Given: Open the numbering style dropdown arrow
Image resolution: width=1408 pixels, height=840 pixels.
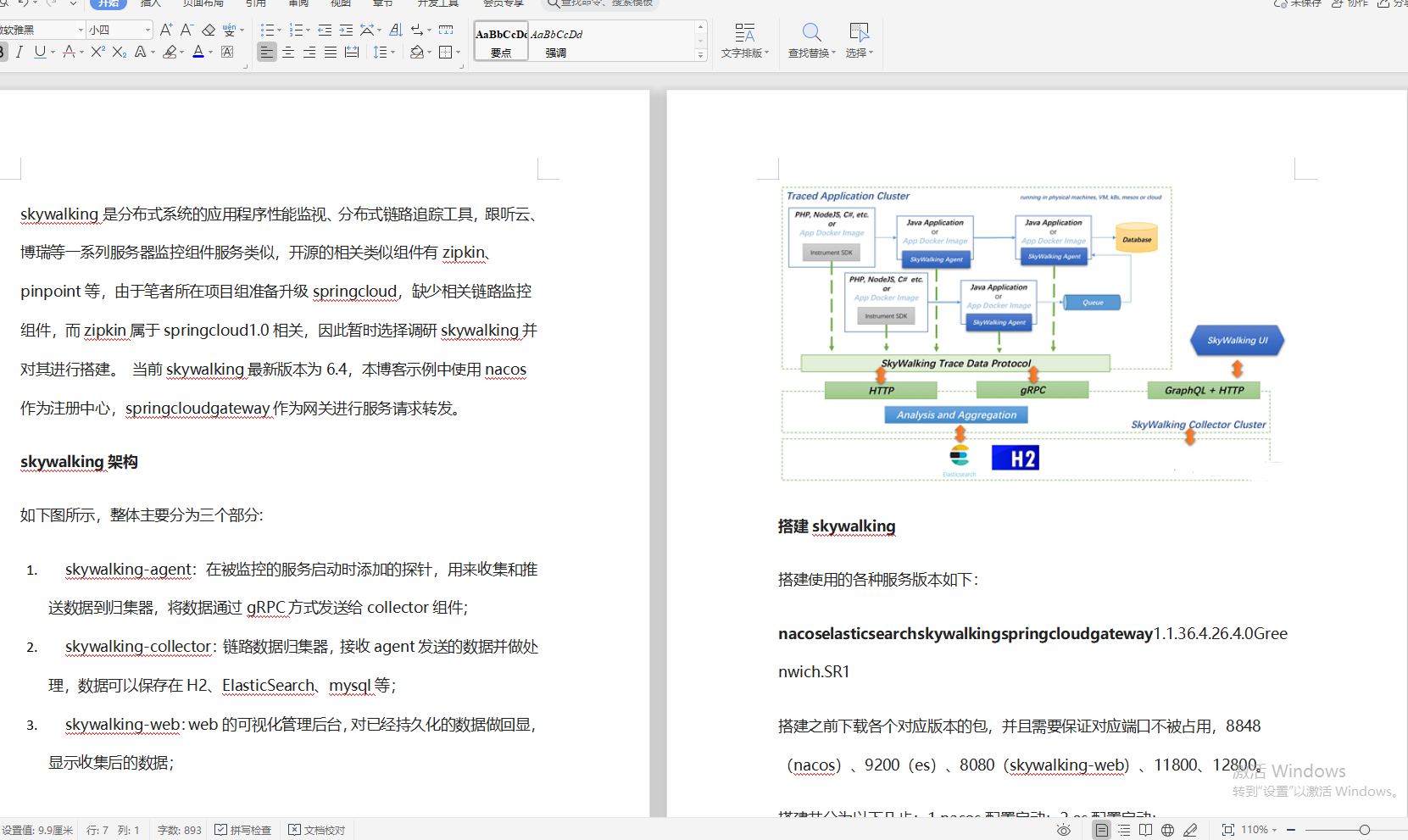Looking at the screenshot, I should point(308,30).
